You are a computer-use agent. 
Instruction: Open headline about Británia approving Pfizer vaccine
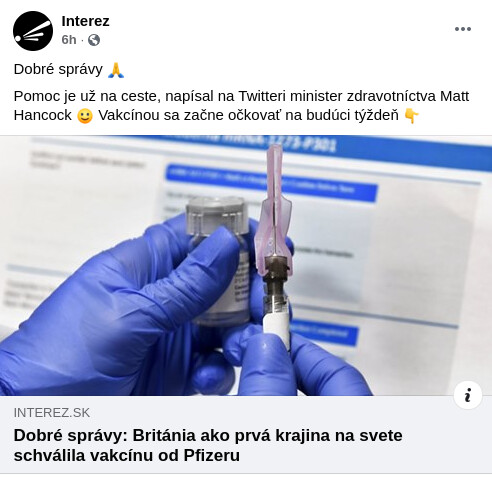point(208,445)
